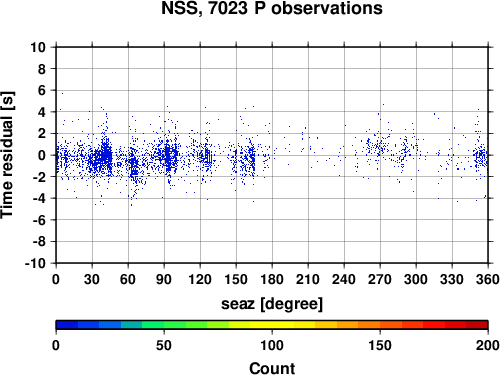Click the y-axis tick label '6'
This screenshot has width=500, height=375.
(x=41, y=90)
